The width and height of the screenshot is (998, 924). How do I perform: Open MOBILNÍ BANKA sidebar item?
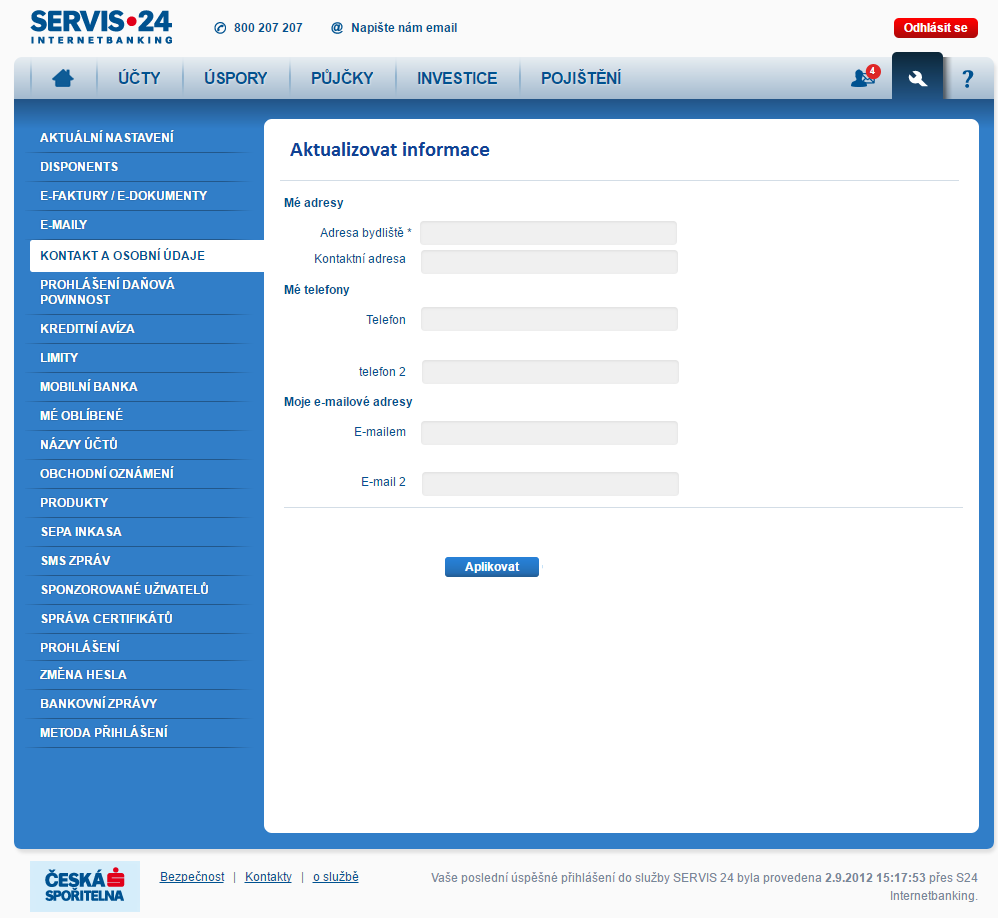pos(89,387)
